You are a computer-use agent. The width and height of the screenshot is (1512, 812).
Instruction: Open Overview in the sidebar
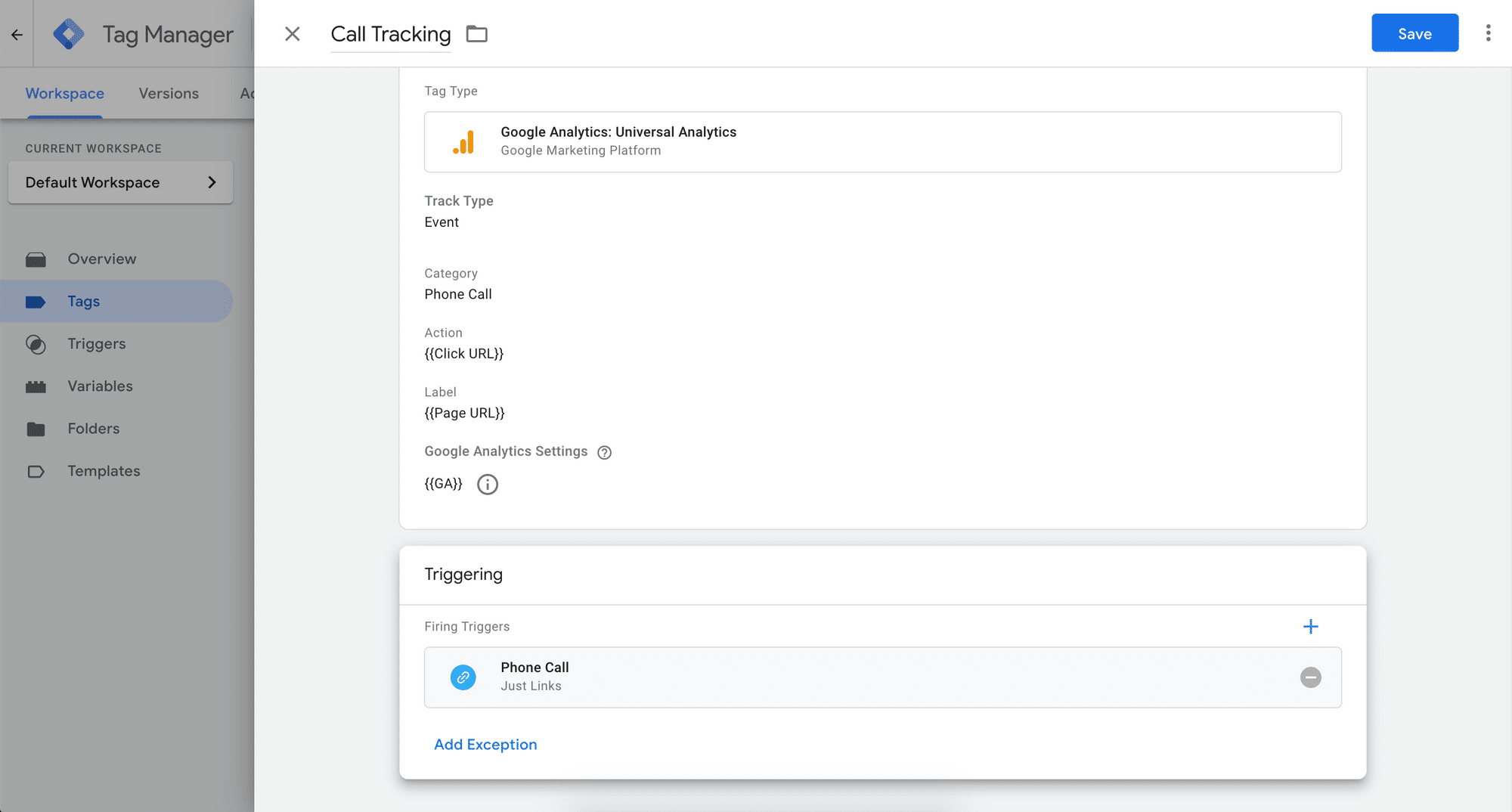tap(117, 259)
